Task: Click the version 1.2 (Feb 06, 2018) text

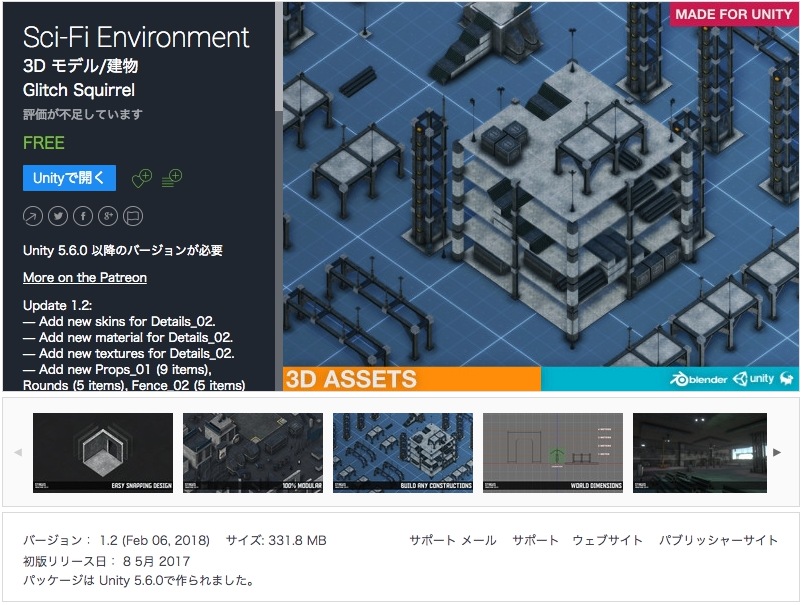Action: (x=116, y=540)
